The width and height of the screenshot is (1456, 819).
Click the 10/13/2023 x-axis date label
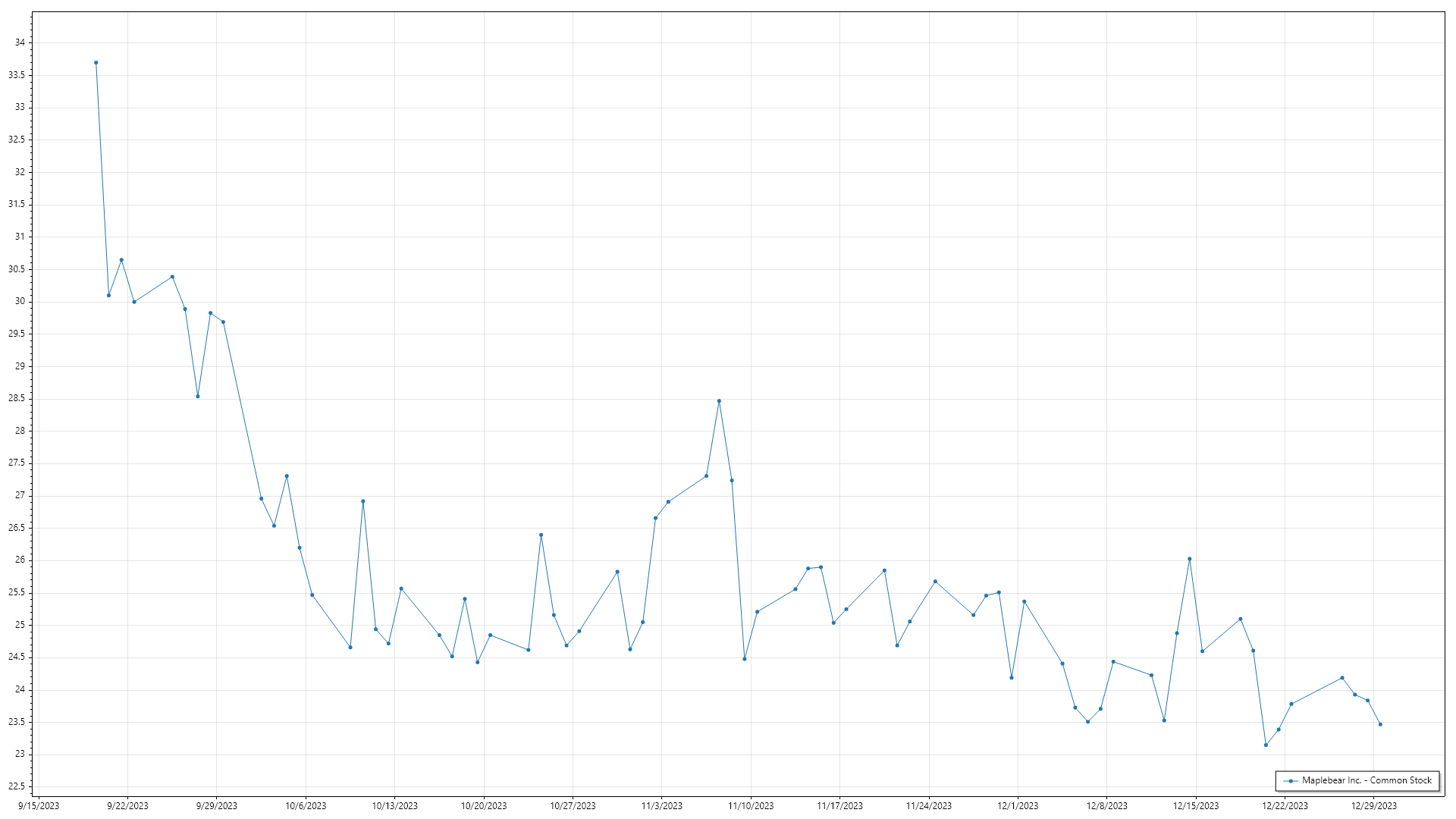tap(394, 806)
